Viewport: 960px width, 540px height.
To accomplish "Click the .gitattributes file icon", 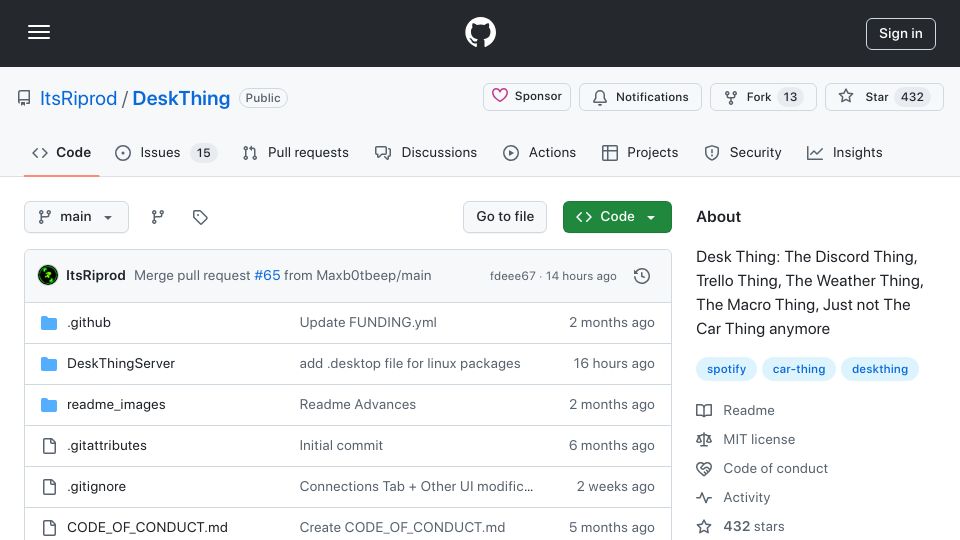I will (49, 446).
